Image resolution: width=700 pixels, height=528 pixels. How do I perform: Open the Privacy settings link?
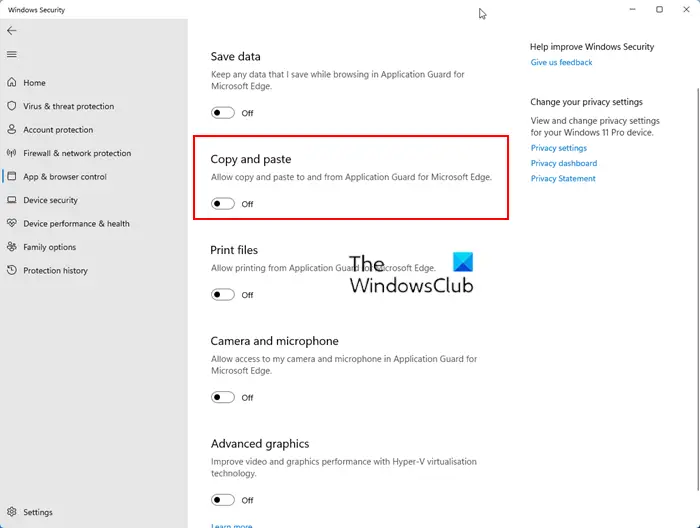(558, 148)
